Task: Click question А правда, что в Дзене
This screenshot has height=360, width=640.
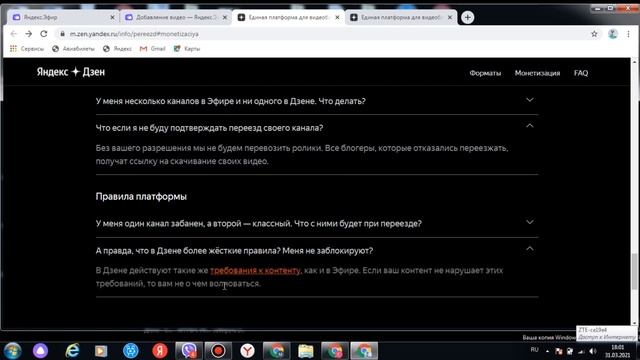Action: pyautogui.click(x=234, y=251)
